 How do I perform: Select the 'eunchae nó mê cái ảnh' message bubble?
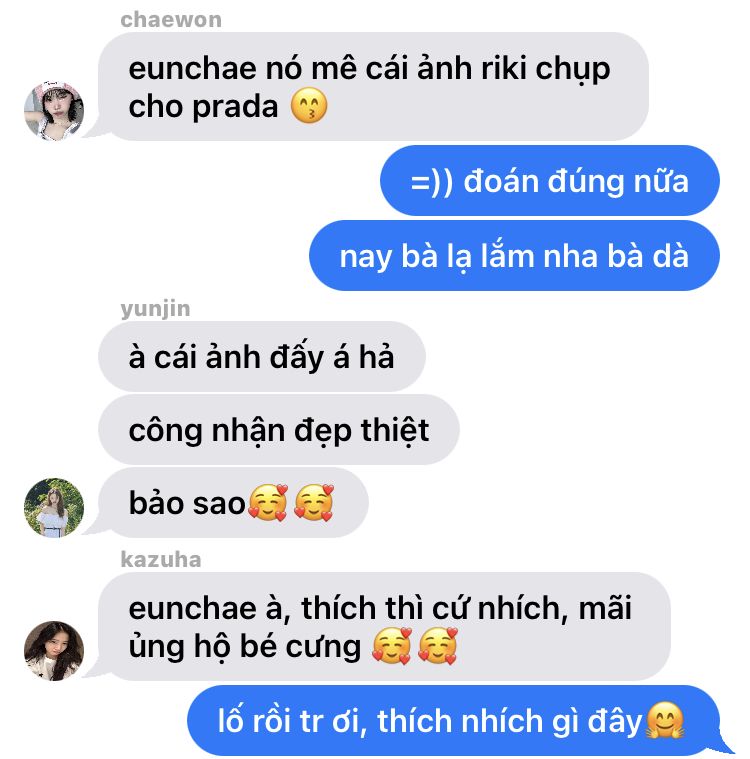373,87
